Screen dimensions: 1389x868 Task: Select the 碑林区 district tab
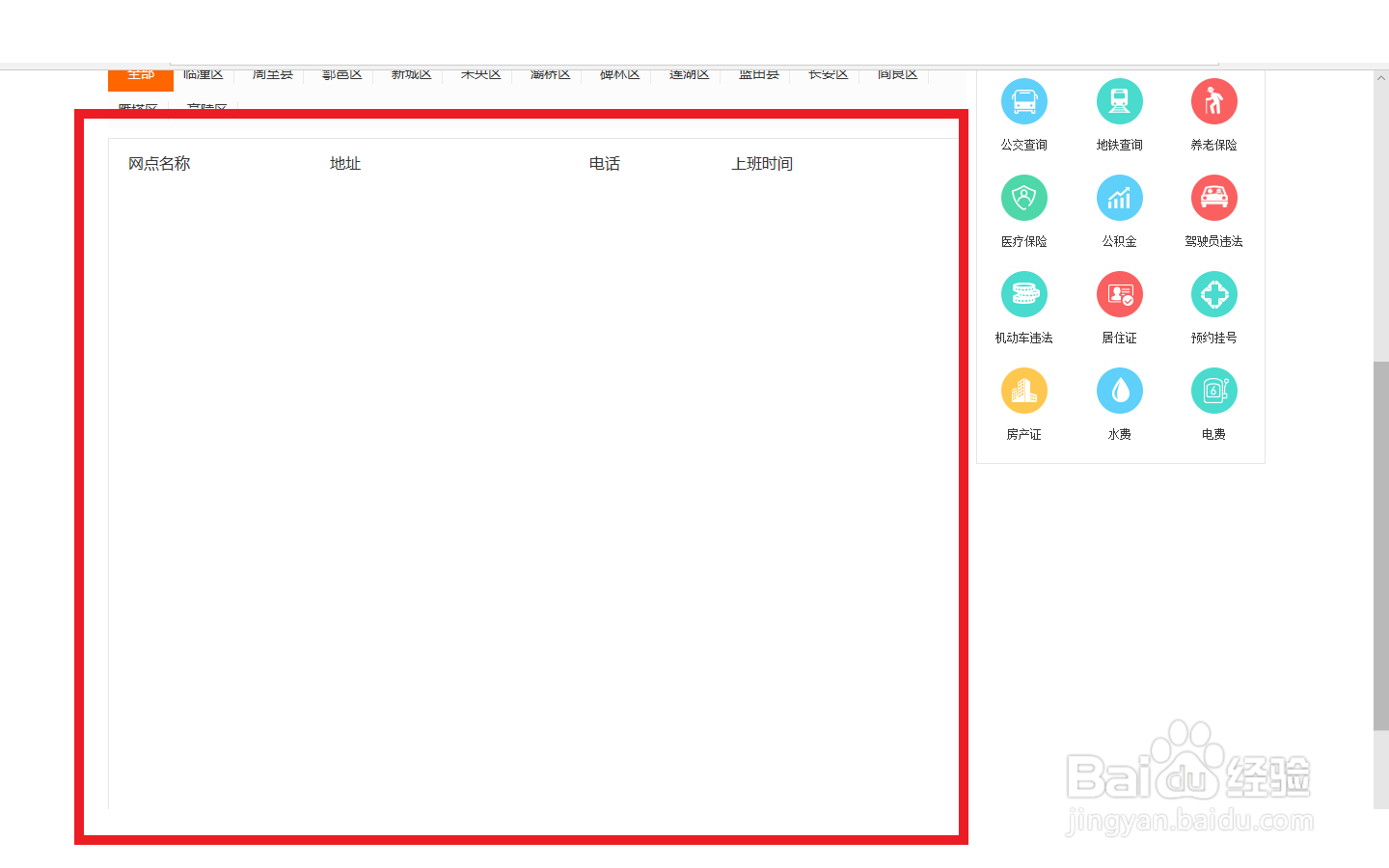pyautogui.click(x=617, y=74)
